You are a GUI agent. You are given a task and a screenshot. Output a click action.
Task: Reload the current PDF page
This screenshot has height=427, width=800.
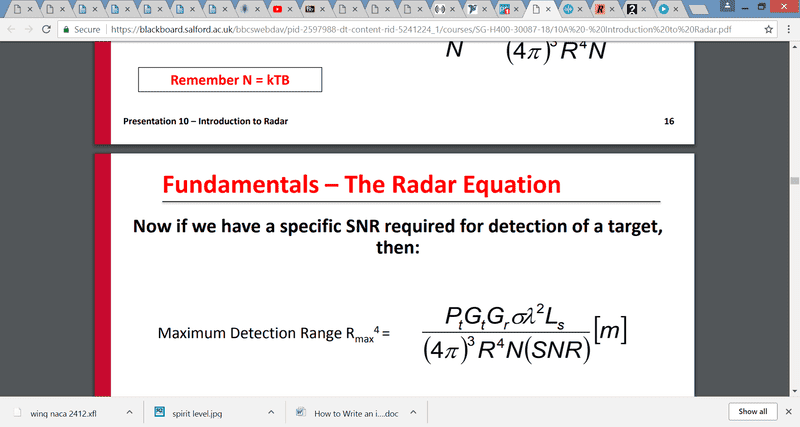tap(46, 30)
